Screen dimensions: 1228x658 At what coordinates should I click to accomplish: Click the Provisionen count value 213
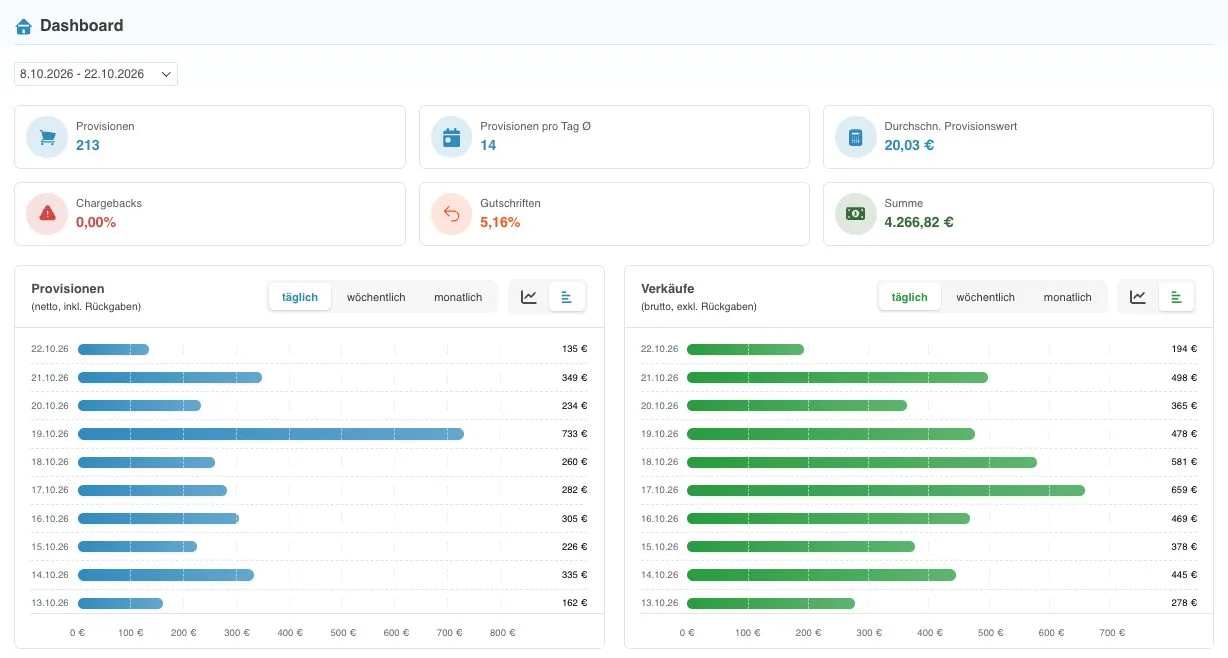(88, 145)
